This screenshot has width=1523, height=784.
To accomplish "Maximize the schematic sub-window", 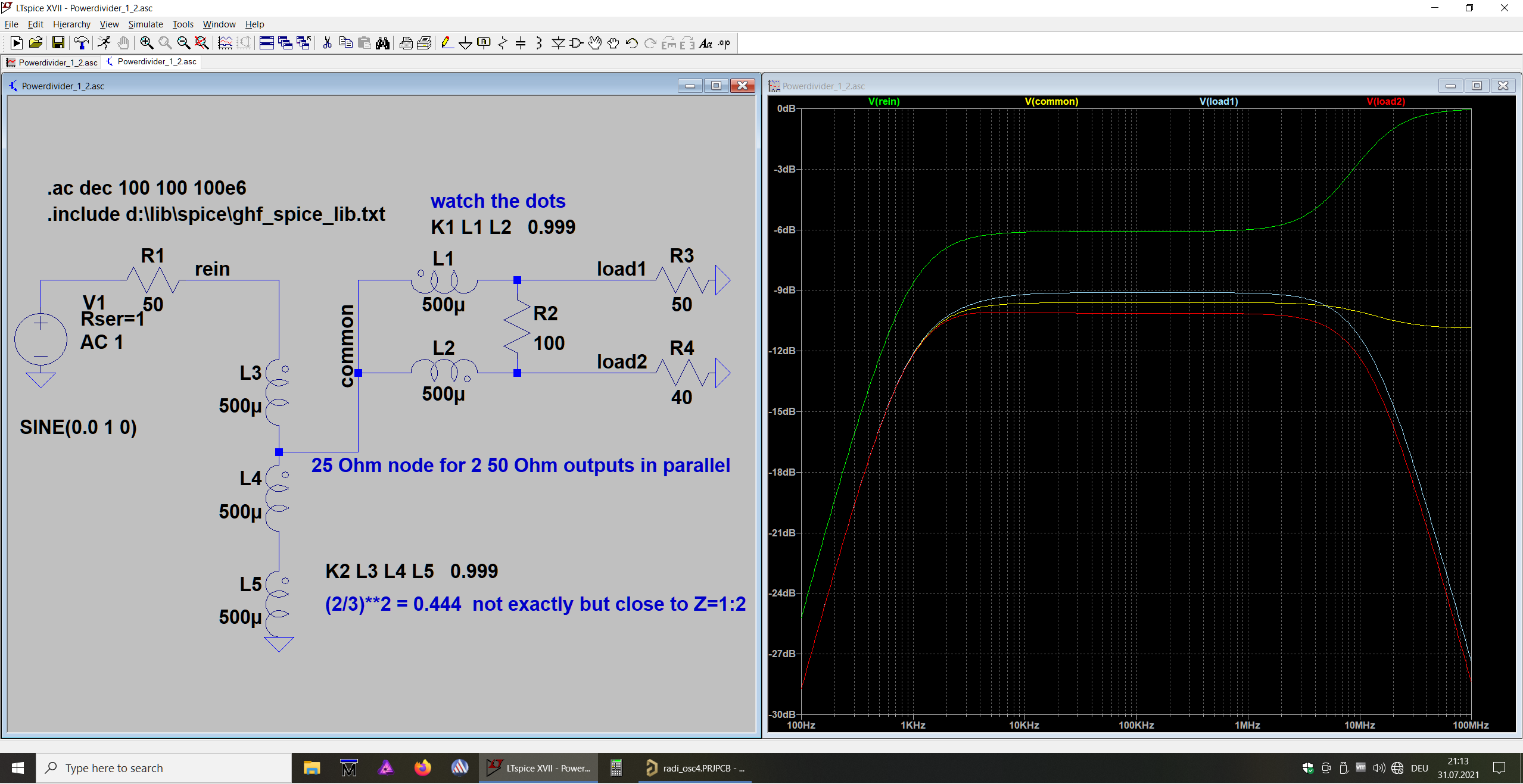I will 716,86.
